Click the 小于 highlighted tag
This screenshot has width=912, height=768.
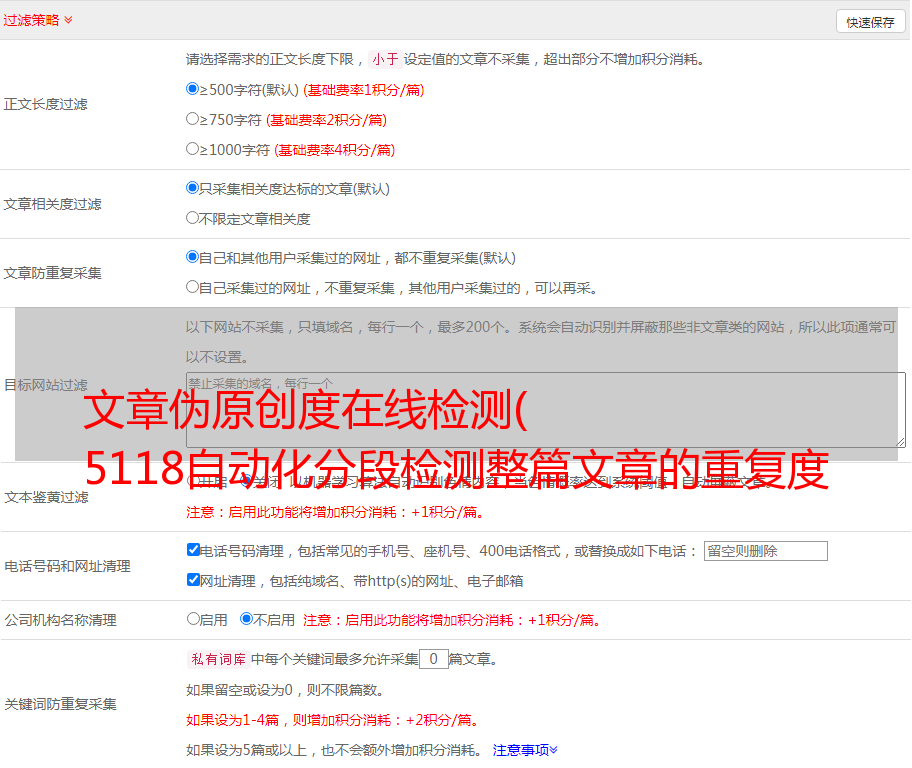click(385, 59)
